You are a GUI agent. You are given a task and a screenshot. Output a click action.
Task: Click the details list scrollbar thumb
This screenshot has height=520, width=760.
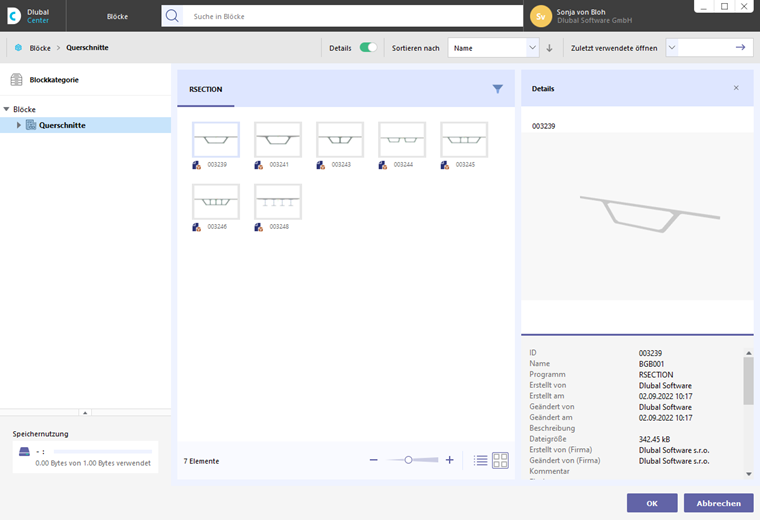click(748, 381)
